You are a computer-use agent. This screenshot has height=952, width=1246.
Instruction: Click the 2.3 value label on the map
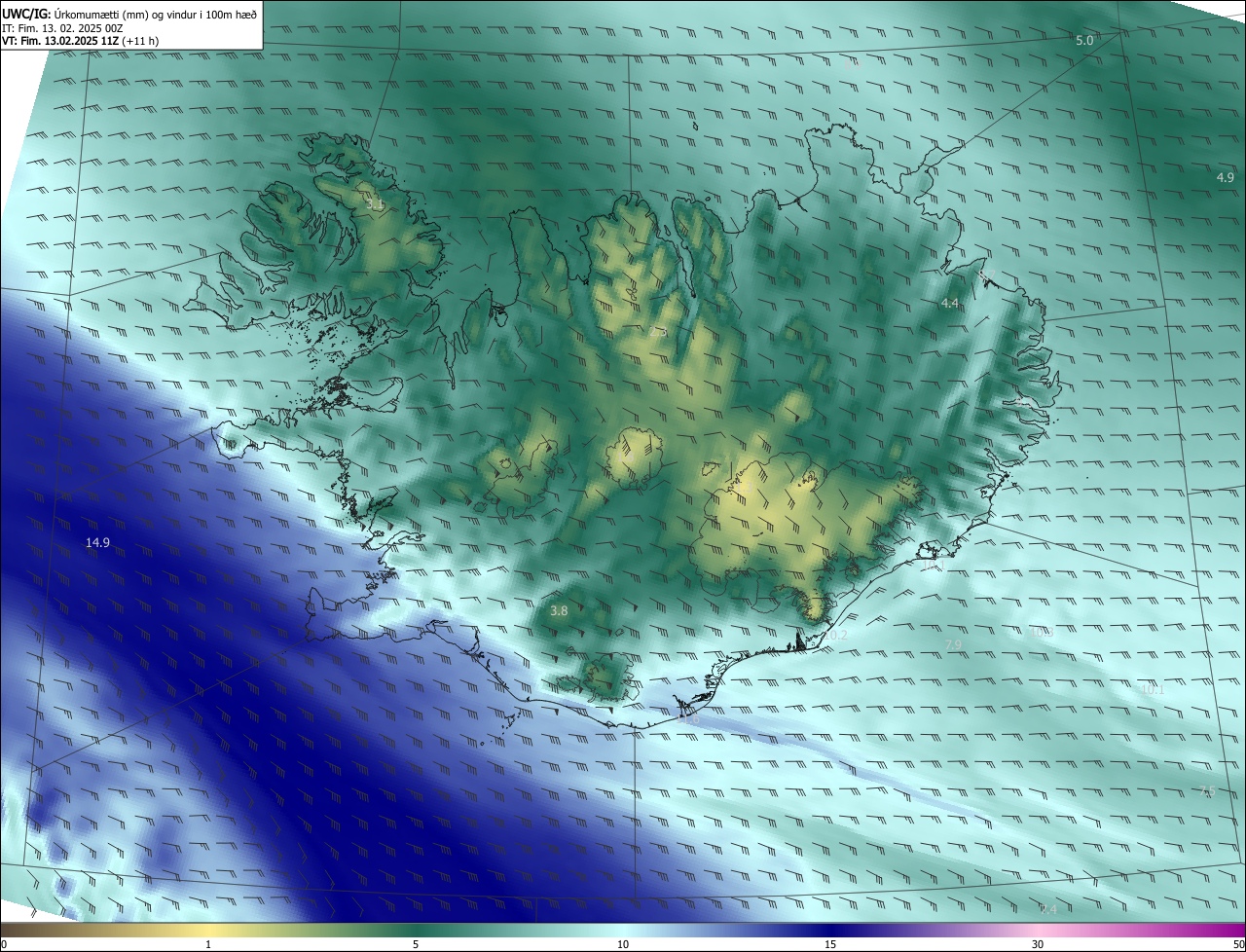(658, 332)
